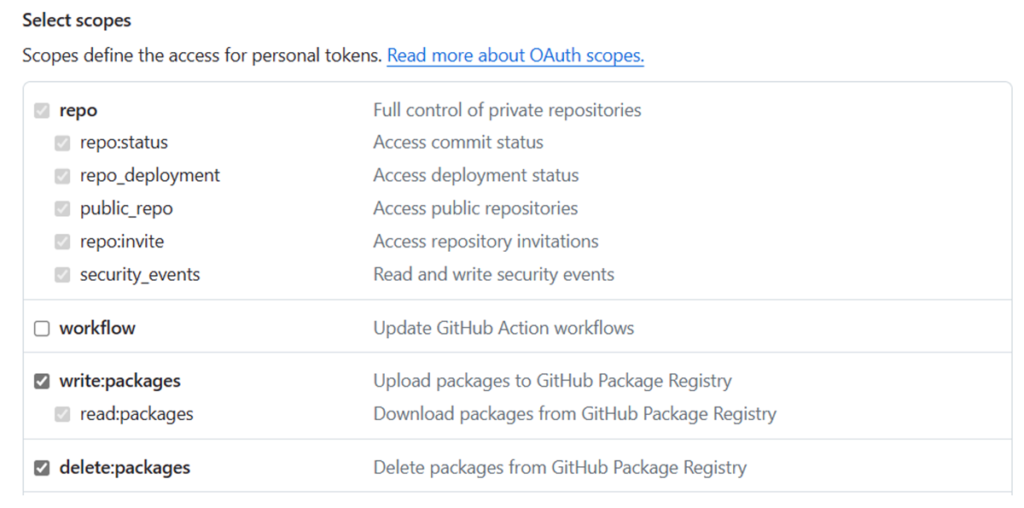Click the write:packages label
The image size is (1024, 508).
point(120,381)
